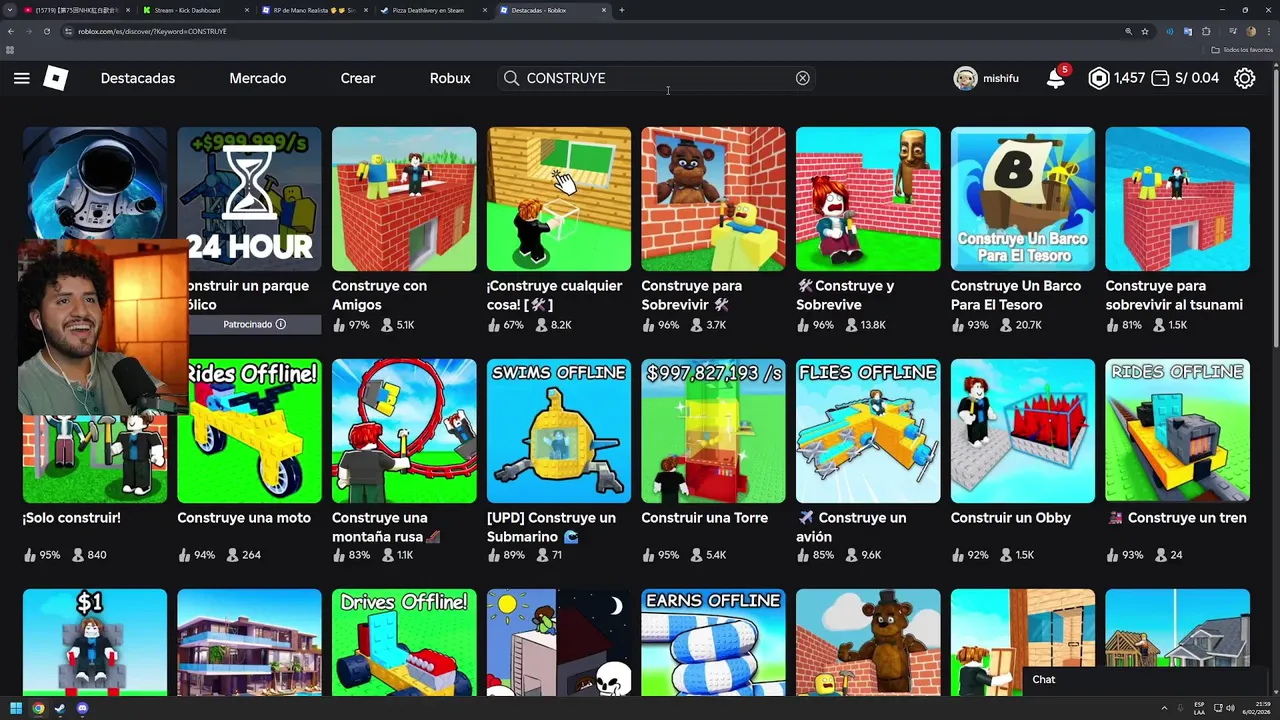Open the Crear tab
Viewport: 1280px width, 720px height.
point(358,78)
